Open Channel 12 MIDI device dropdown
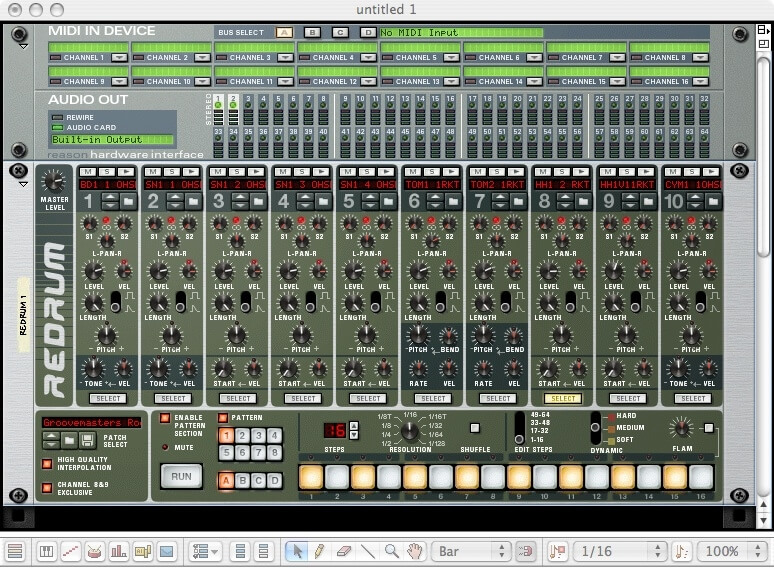The height and width of the screenshot is (568, 774). tap(368, 82)
